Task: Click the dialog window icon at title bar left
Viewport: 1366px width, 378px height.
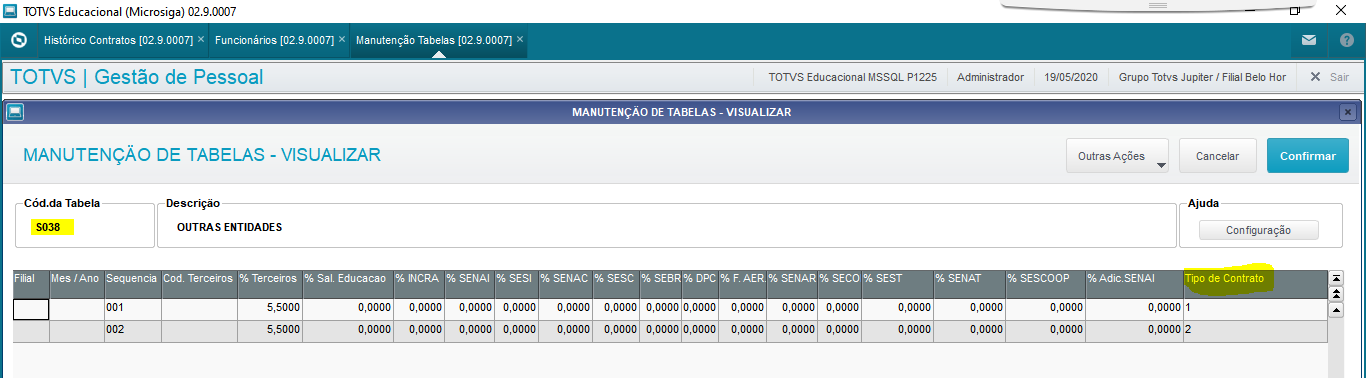Action: click(x=14, y=112)
